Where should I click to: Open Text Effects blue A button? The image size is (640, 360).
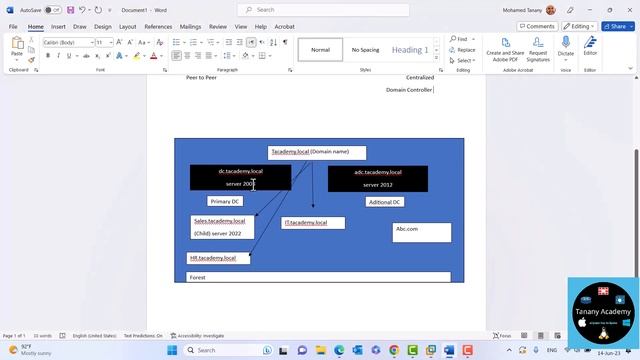tap(119, 56)
